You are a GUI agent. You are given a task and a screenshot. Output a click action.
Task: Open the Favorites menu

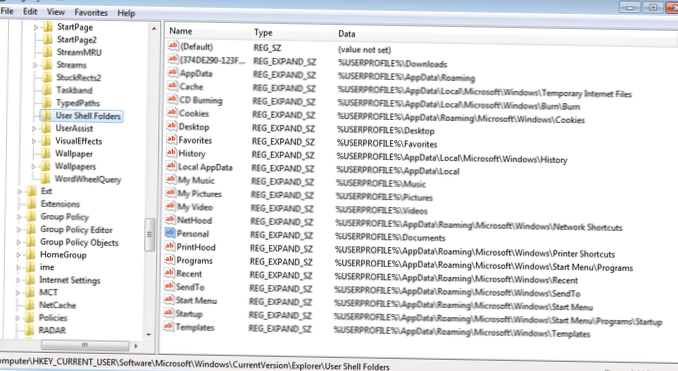[x=91, y=13]
